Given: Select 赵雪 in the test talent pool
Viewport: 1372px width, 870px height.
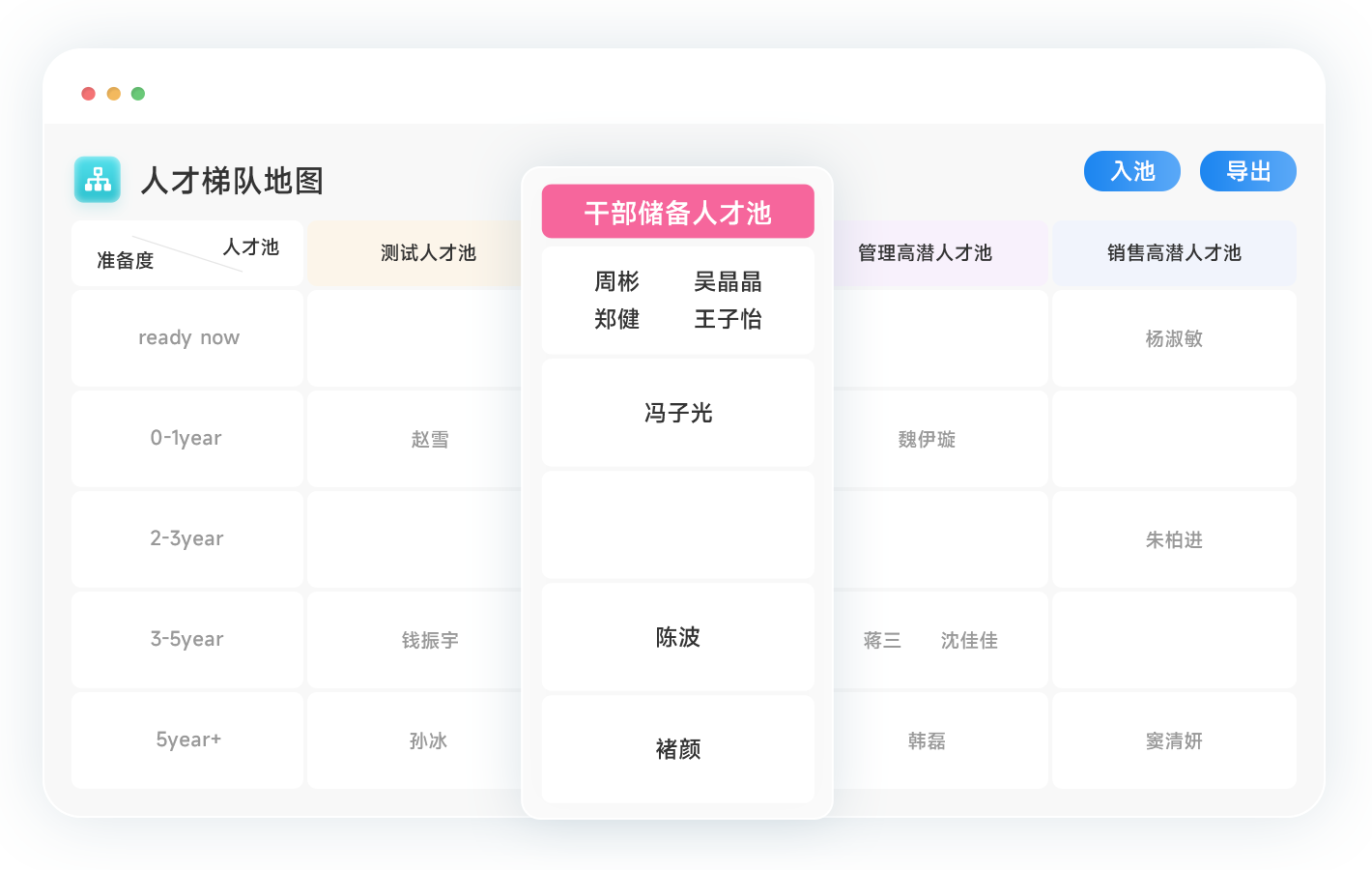Looking at the screenshot, I should pos(429,440).
